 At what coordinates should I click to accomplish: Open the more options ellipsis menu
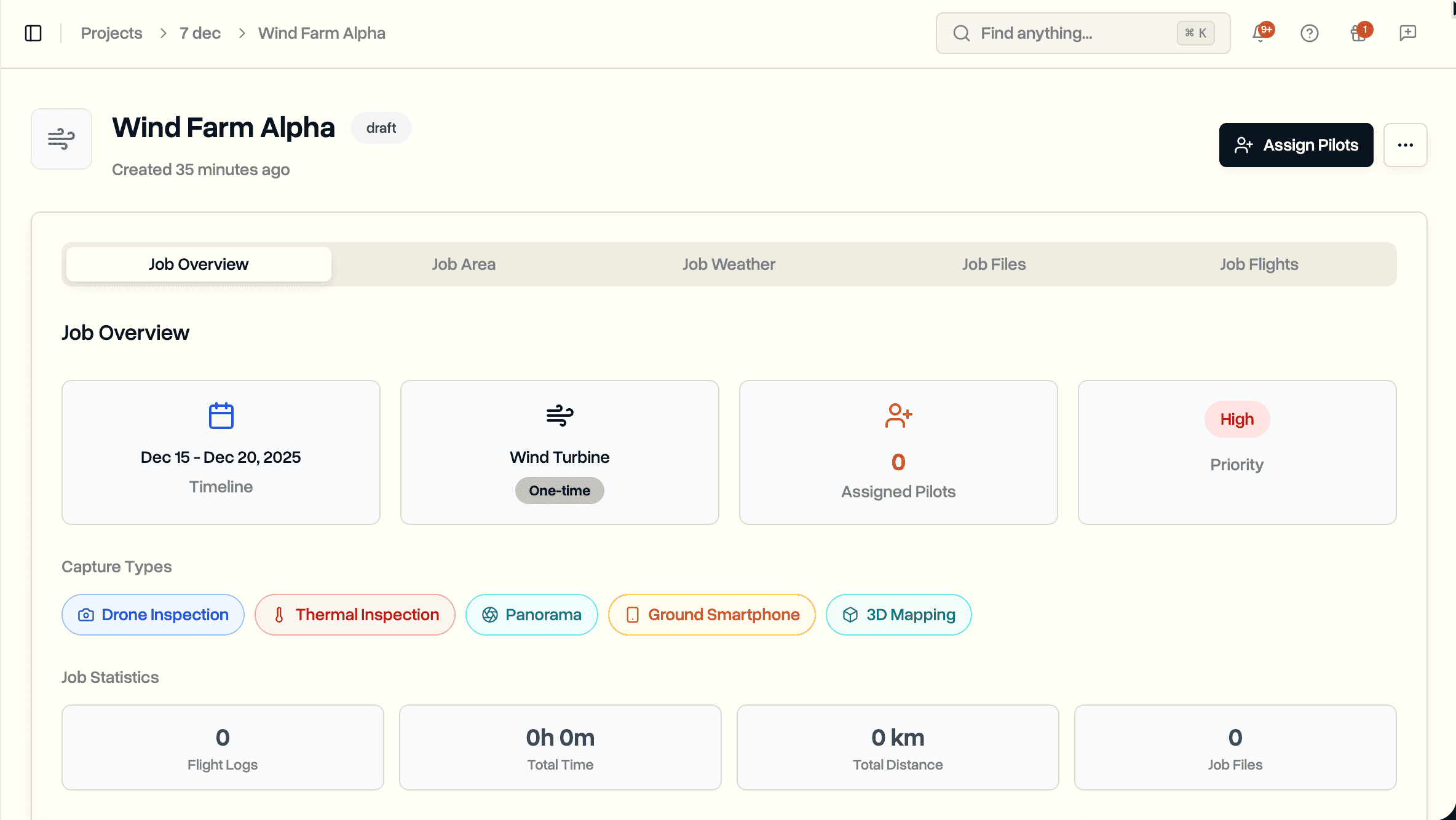click(x=1406, y=145)
